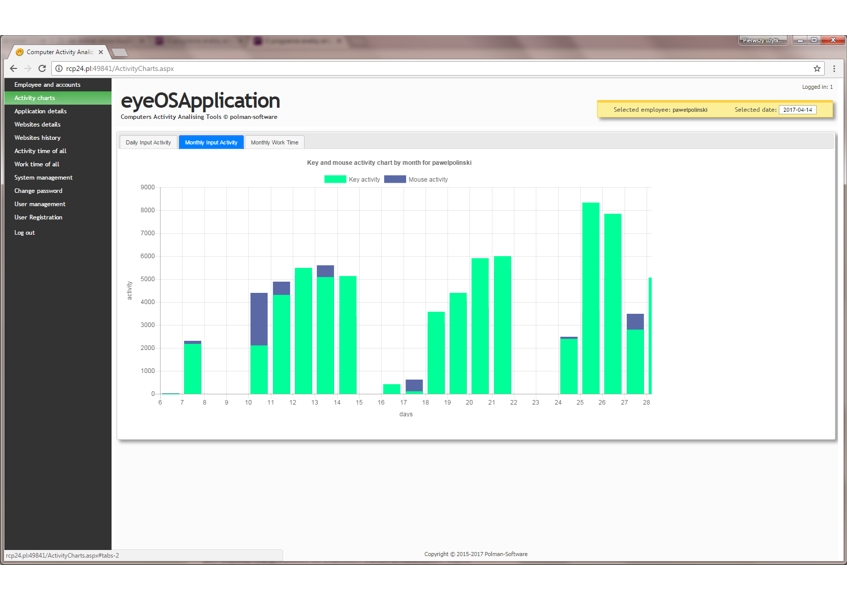Open a new browser tab
The width and height of the screenshot is (847, 600).
[119, 52]
